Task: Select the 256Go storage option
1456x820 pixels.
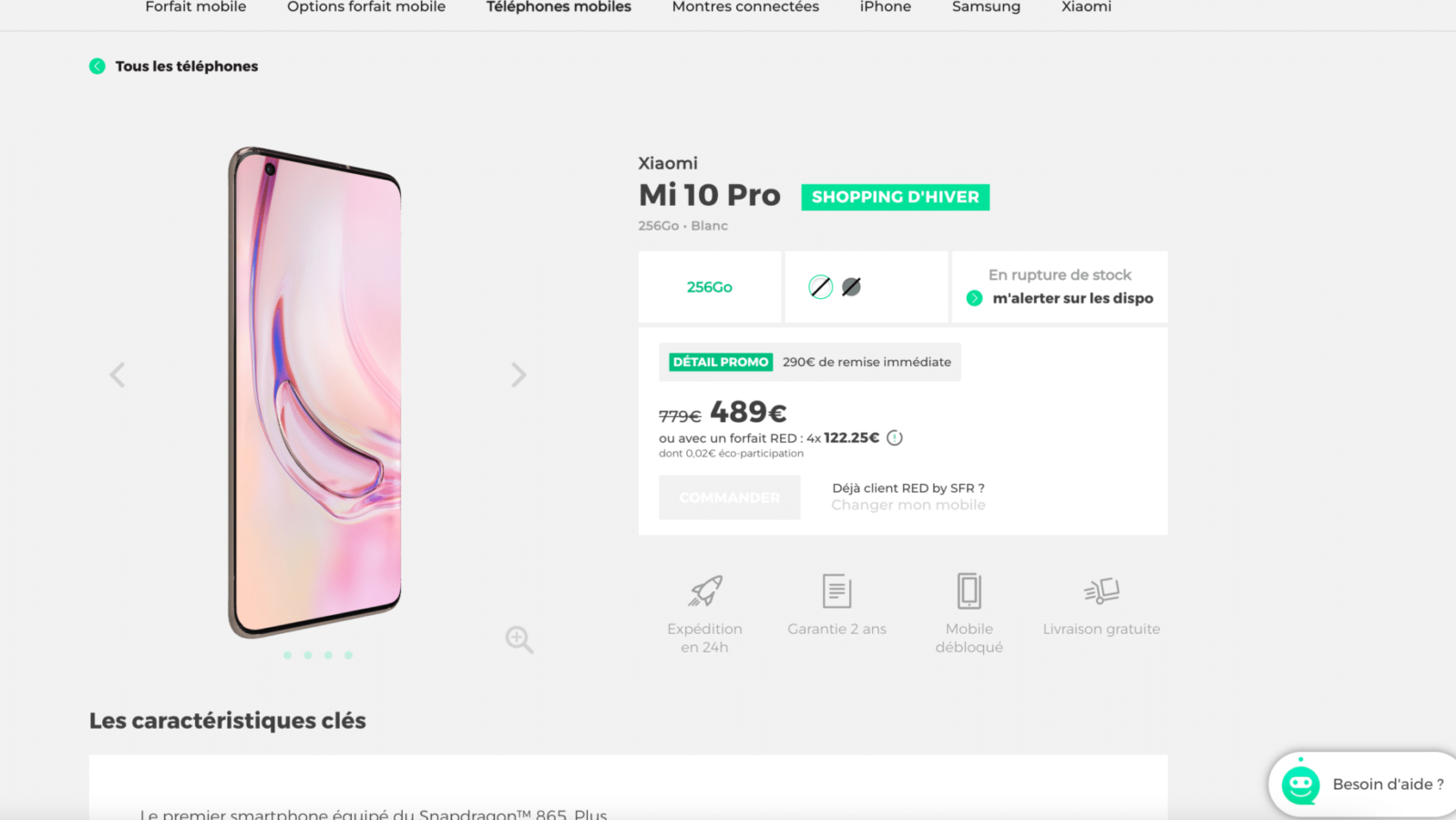Action: 710,287
